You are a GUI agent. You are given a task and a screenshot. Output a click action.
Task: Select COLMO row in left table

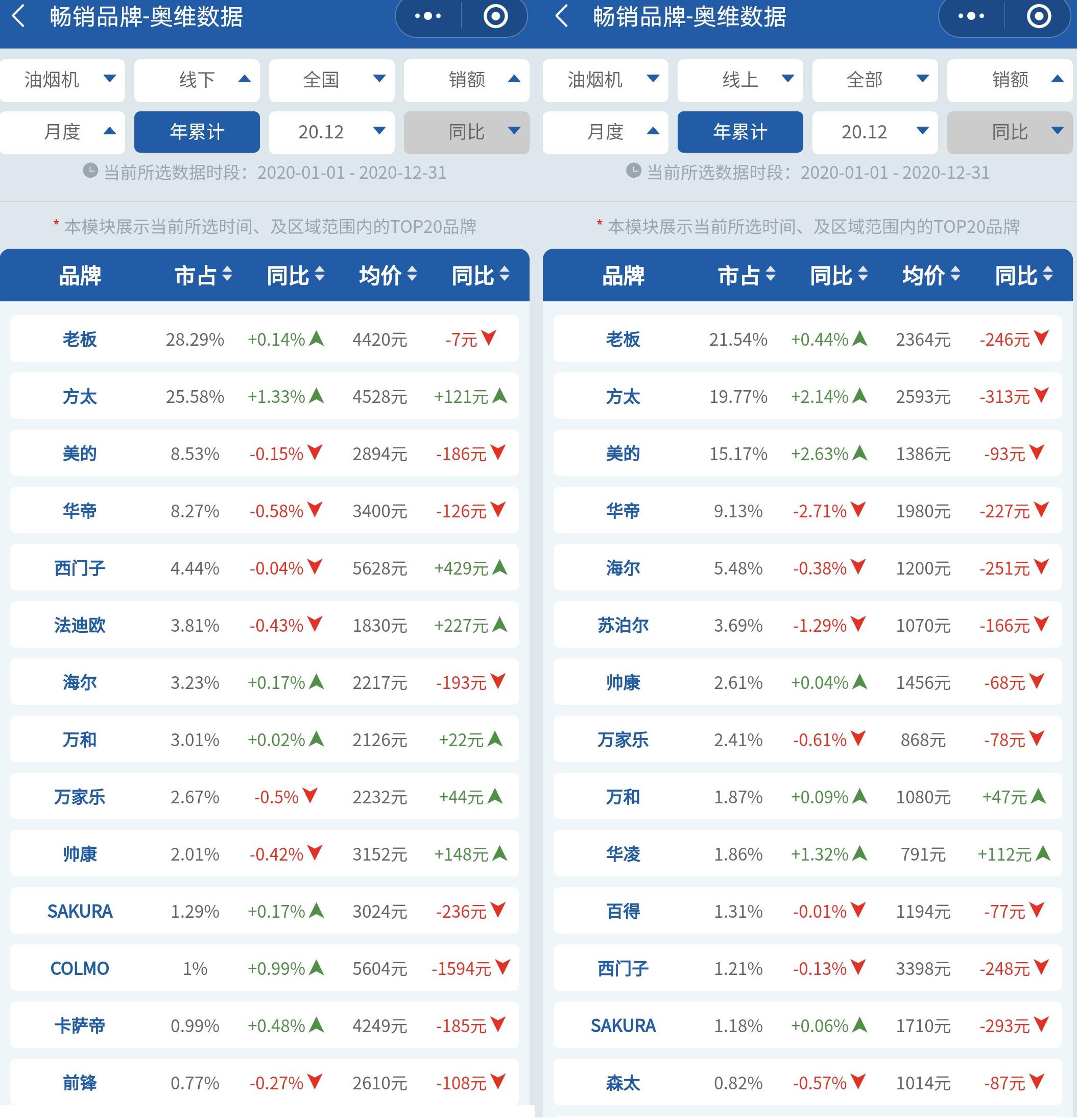tap(80, 968)
